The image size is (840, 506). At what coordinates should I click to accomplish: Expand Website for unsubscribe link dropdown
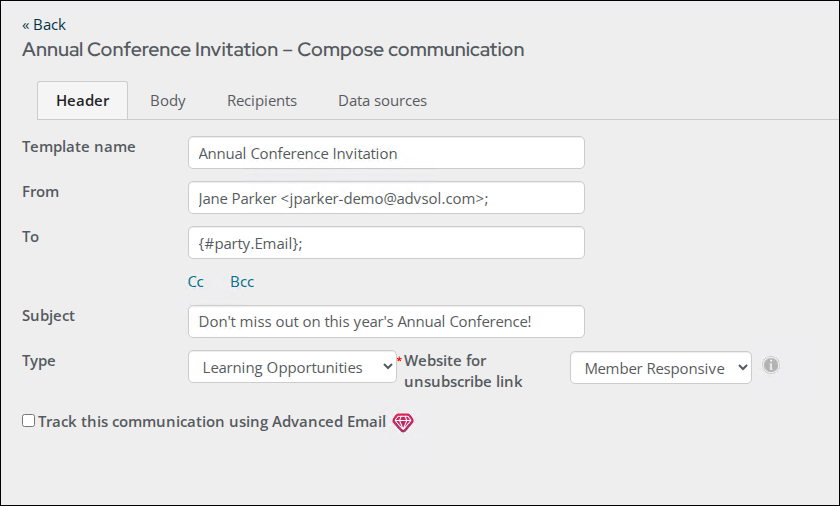(x=661, y=367)
